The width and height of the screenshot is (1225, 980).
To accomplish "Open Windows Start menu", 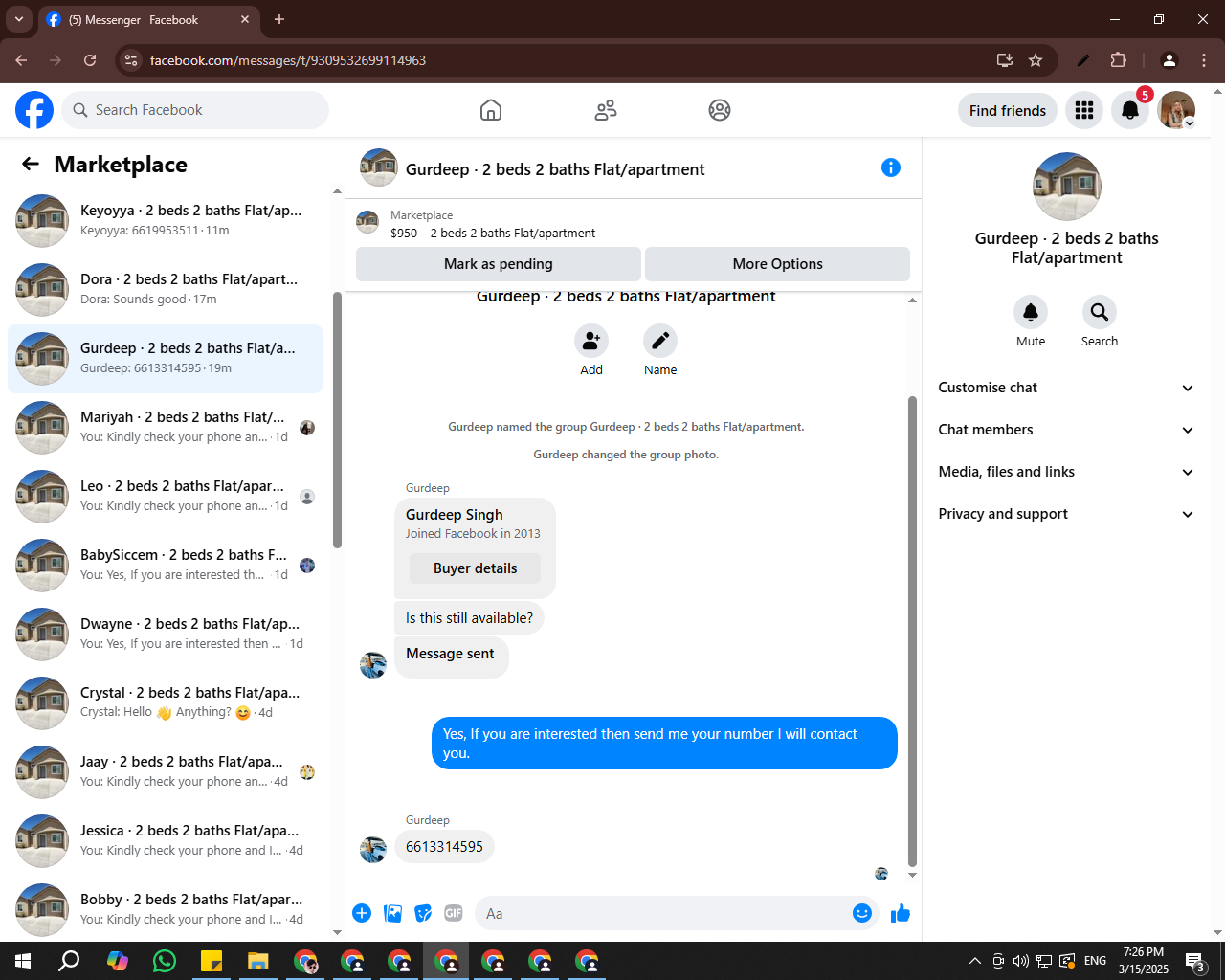I will pyautogui.click(x=23, y=961).
